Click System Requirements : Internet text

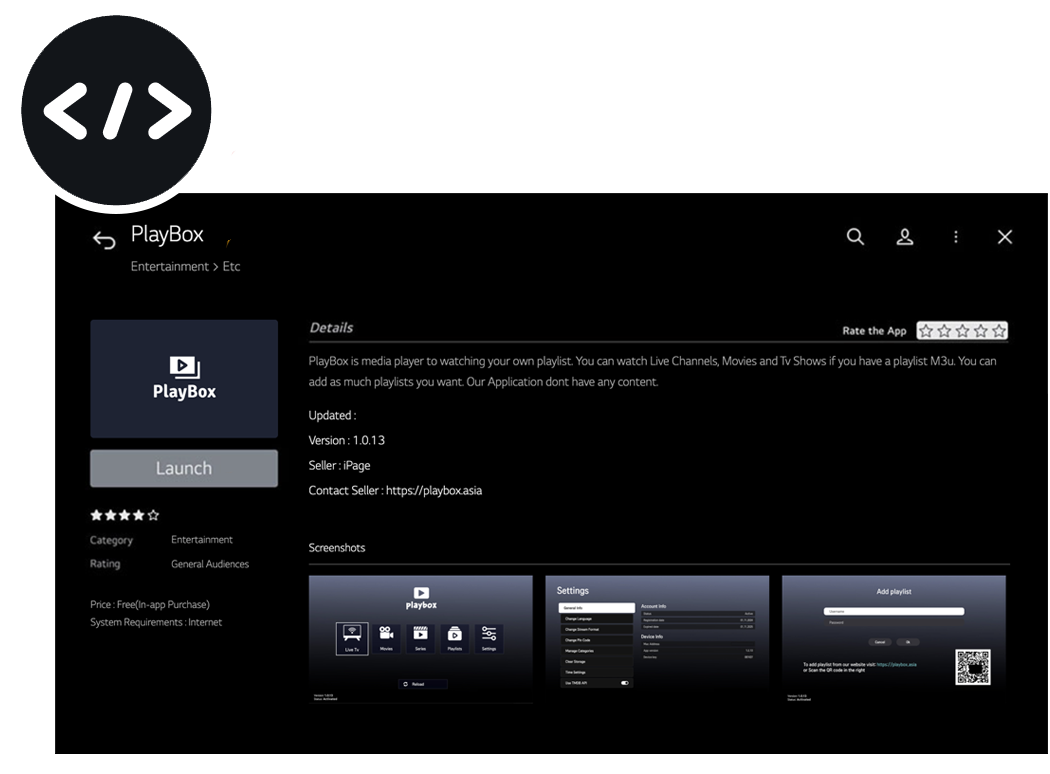coord(156,622)
